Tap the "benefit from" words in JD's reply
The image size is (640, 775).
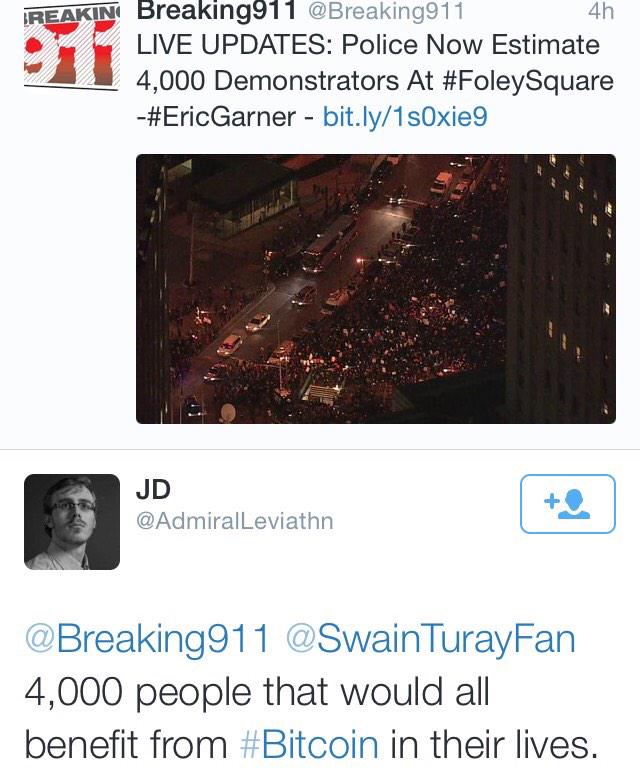[x=126, y=744]
